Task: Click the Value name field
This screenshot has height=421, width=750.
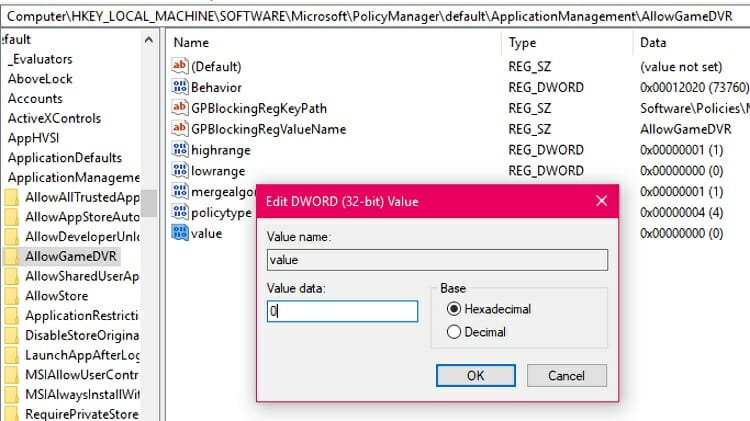Action: (x=437, y=260)
